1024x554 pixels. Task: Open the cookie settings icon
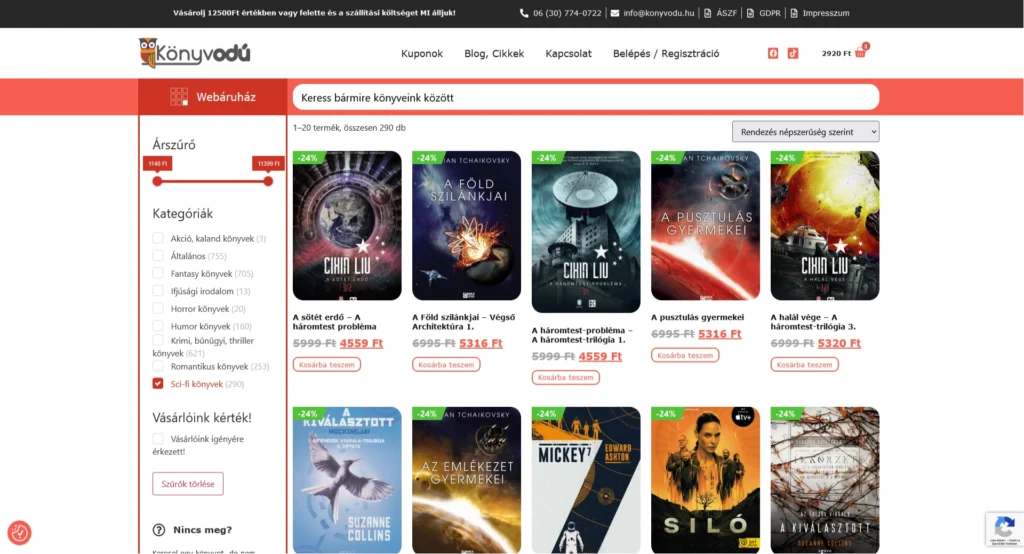pos(20,532)
